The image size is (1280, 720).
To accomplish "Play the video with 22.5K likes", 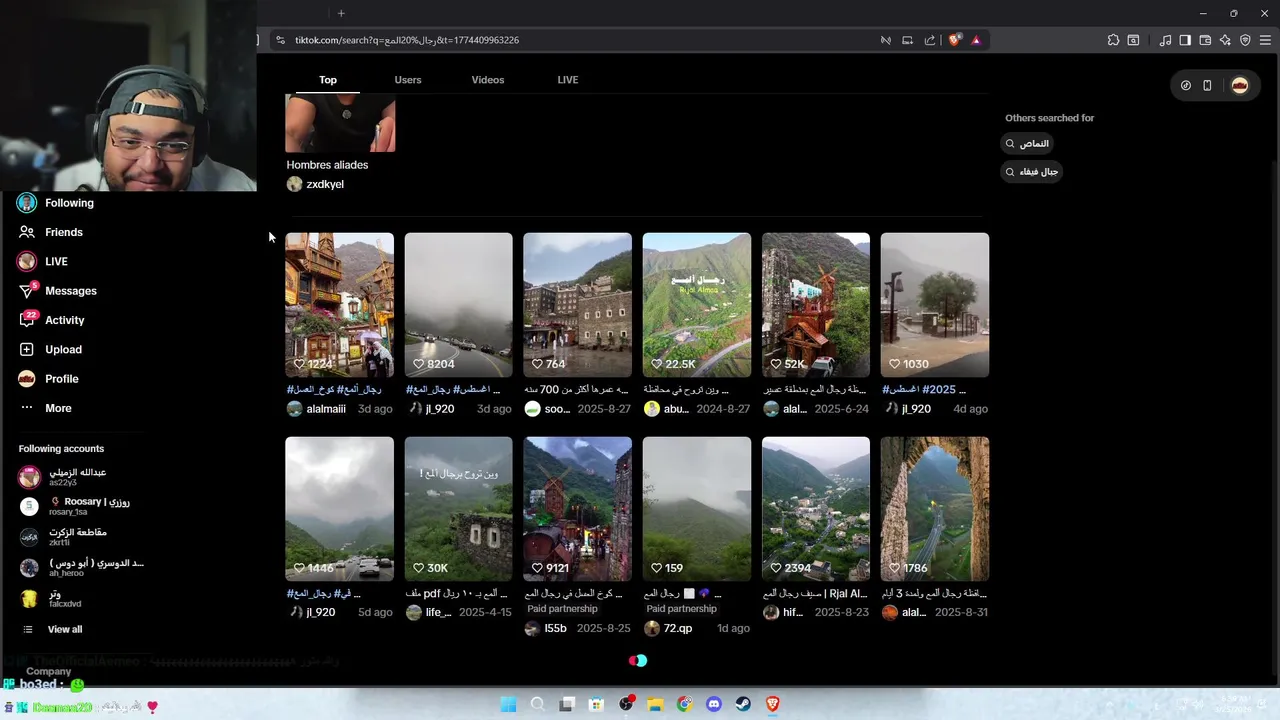I will (697, 305).
